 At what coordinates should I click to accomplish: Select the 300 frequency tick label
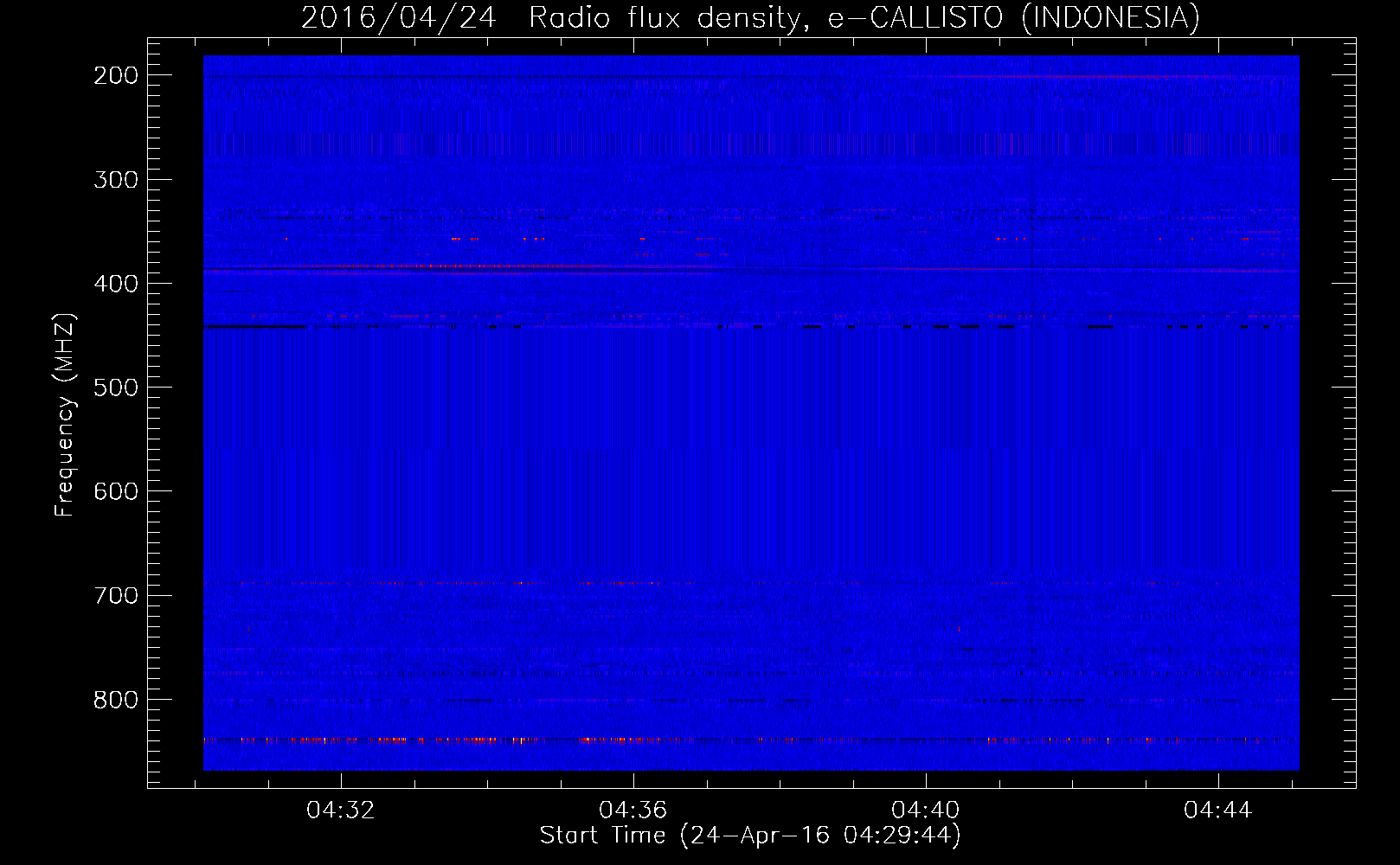point(116,180)
